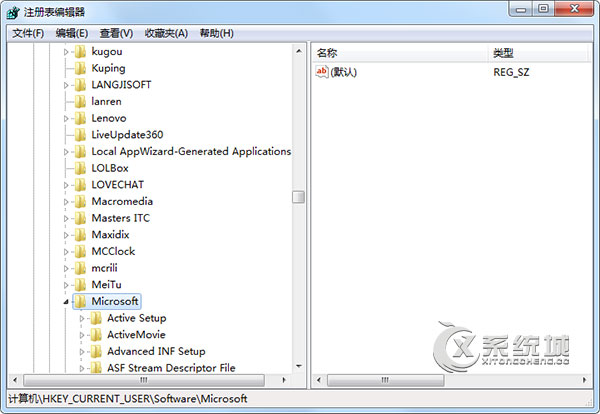Click the Maxidix folder icon
The height and width of the screenshot is (414, 600).
(80, 235)
